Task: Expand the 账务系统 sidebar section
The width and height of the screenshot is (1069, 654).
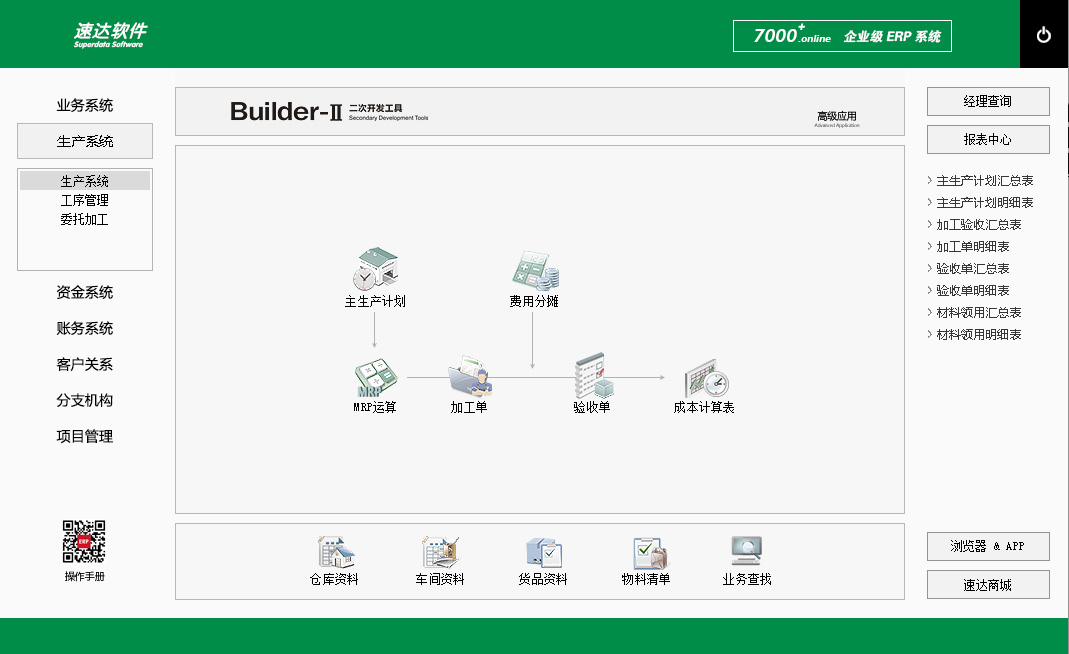Action: (85, 329)
